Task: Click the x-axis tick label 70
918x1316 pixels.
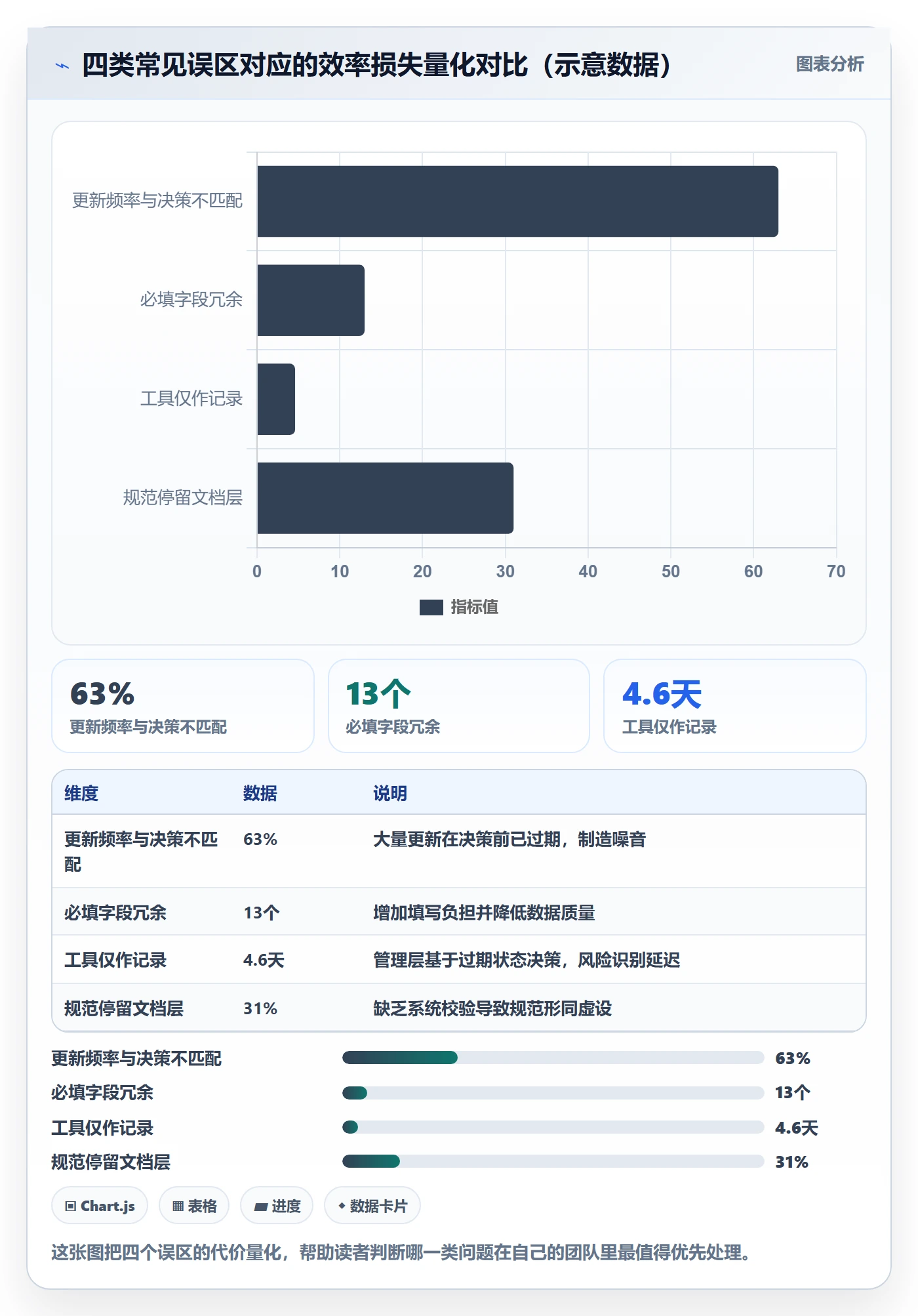Action: (x=836, y=571)
